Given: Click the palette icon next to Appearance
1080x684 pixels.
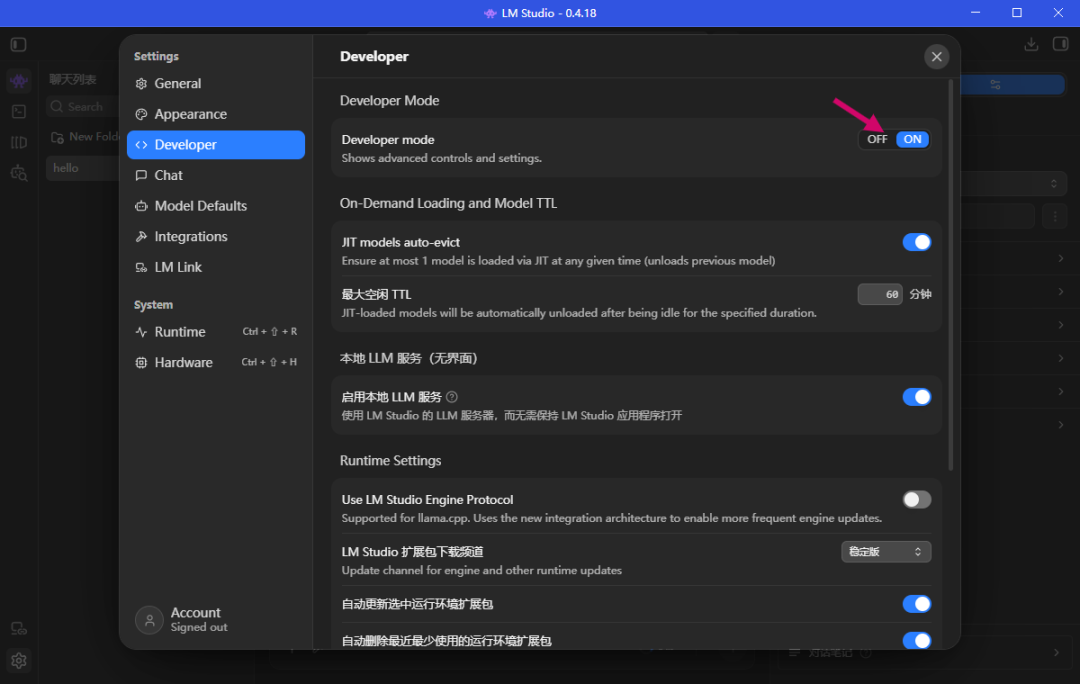Looking at the screenshot, I should tap(141, 114).
